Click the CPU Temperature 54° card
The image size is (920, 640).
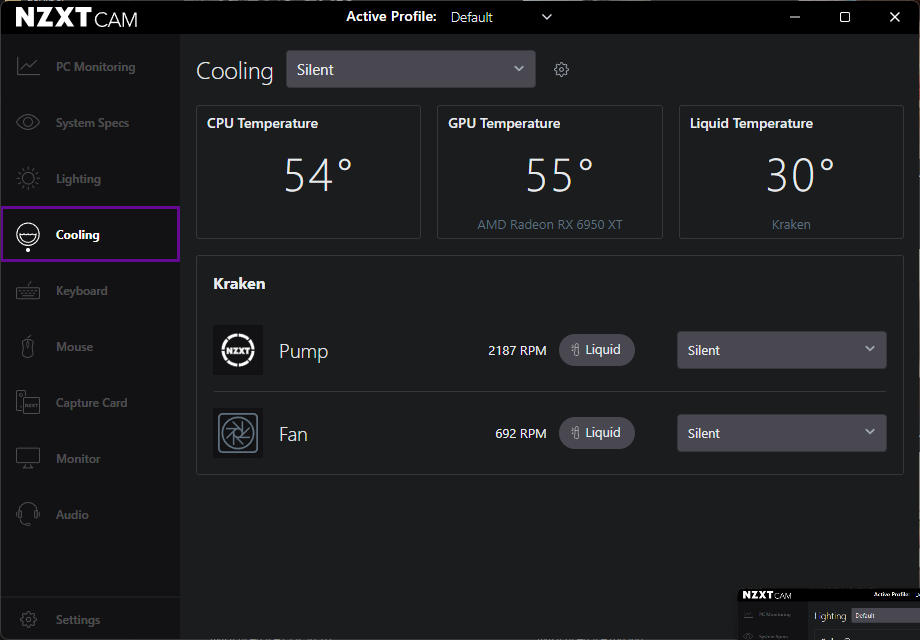(x=308, y=172)
